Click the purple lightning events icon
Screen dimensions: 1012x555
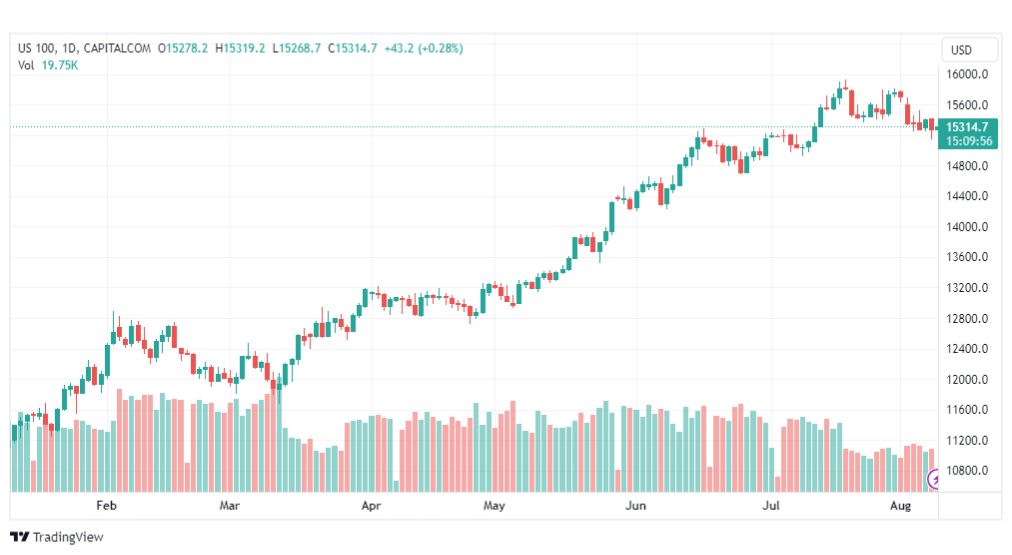coord(933,479)
